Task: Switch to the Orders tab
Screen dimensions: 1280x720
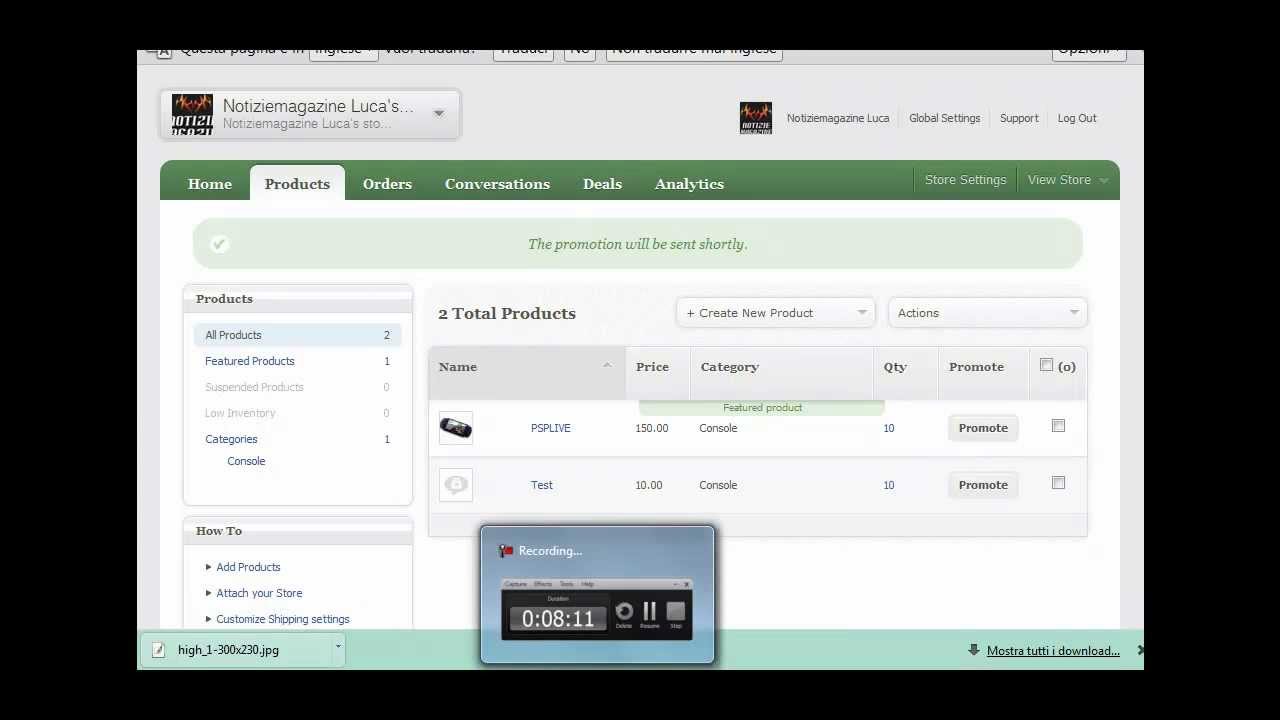Action: [x=387, y=184]
